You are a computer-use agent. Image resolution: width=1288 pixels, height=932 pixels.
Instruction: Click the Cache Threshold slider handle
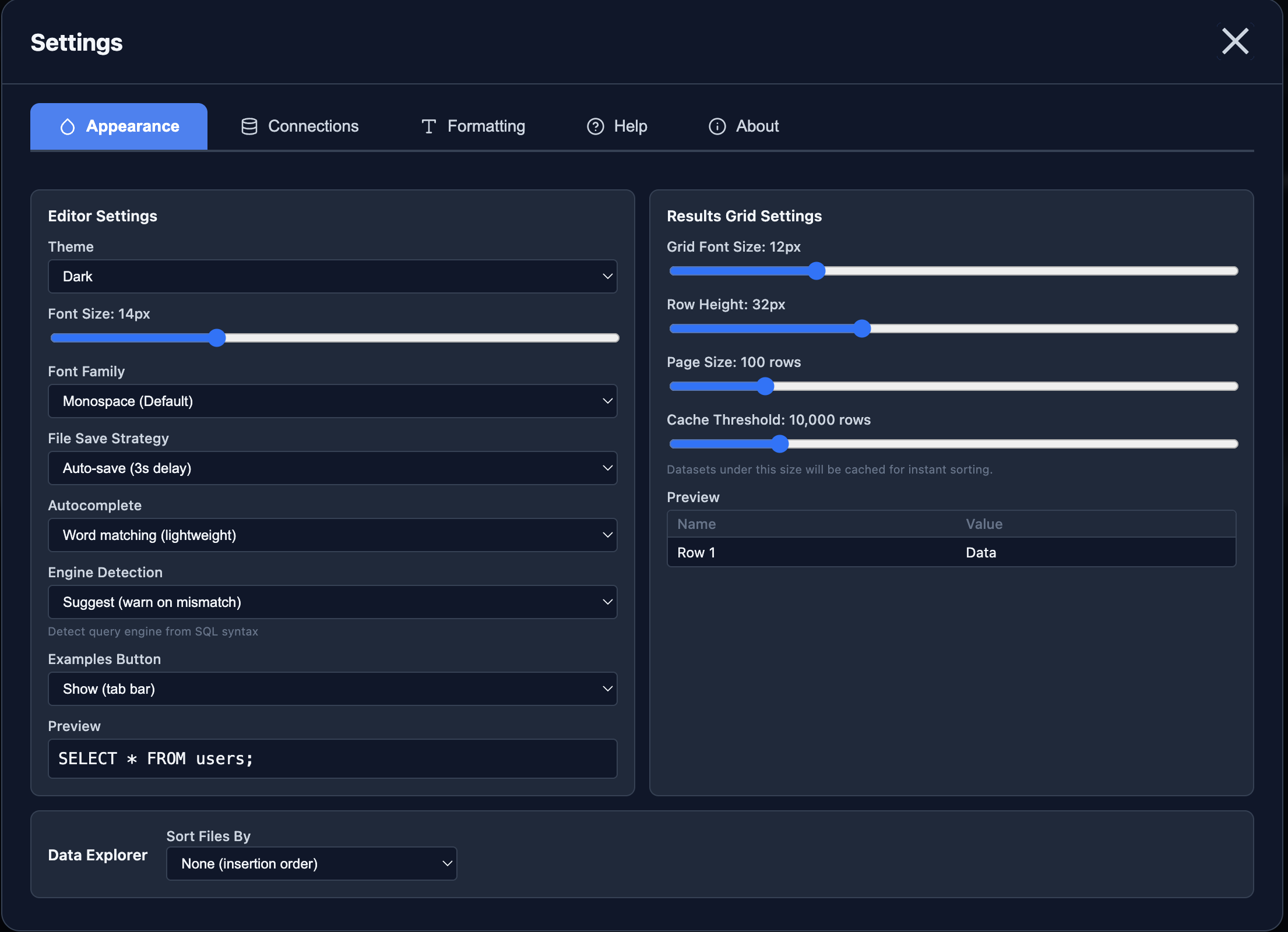779,444
